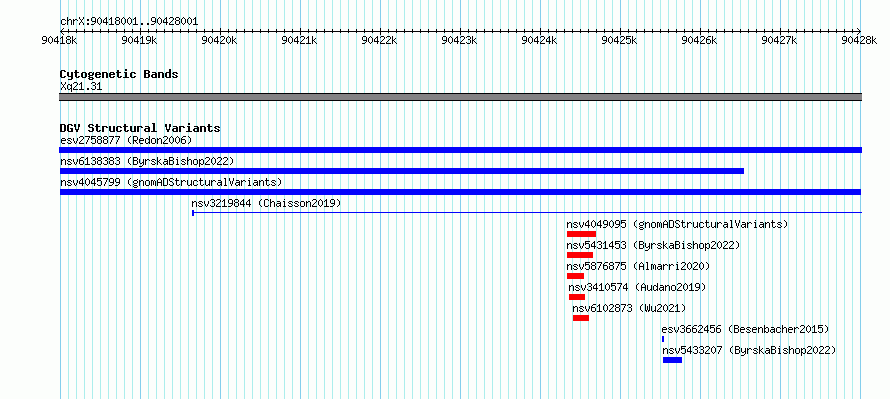890x399 pixels.
Task: Open the nsv4045799 (gnomADStructuralVariants) label
Action: 171,182
